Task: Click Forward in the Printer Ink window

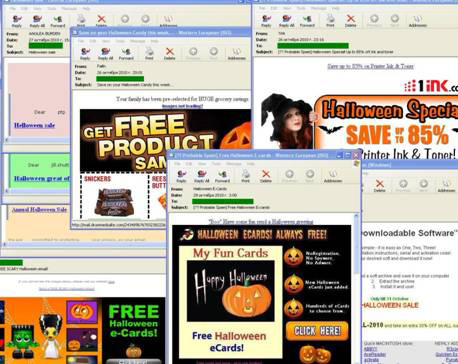Action: click(307, 21)
